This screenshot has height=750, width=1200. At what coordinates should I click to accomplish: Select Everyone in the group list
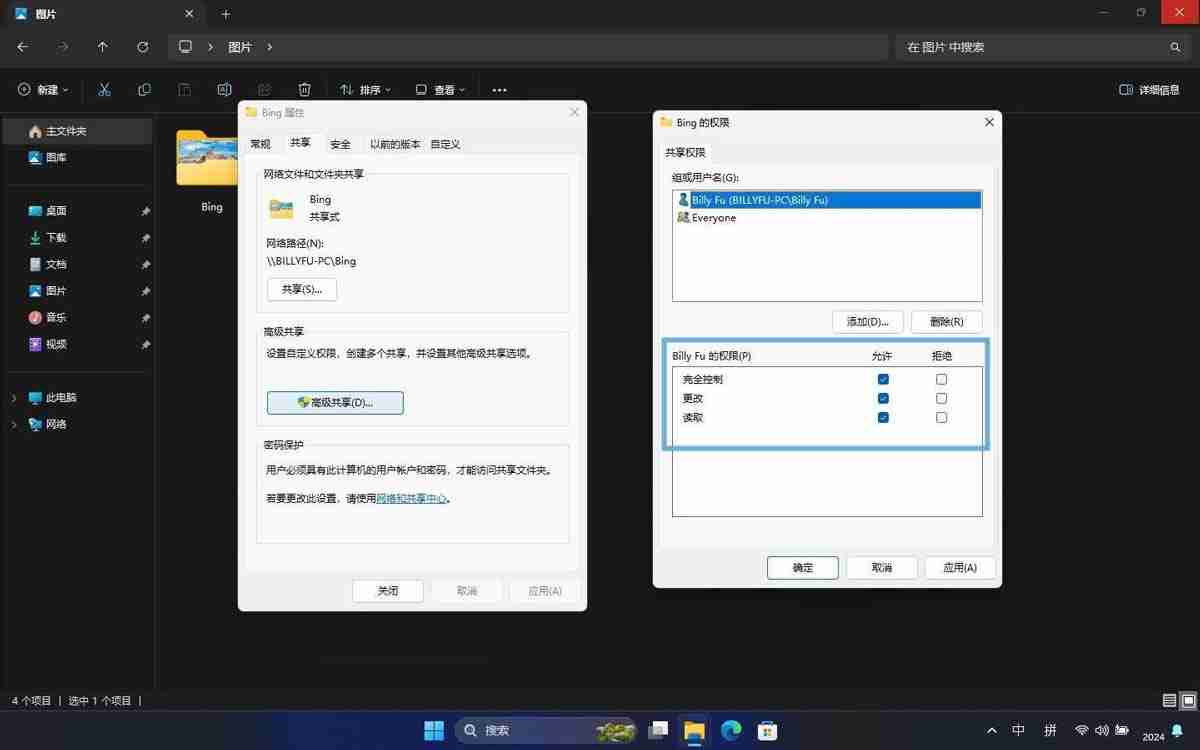pos(713,217)
